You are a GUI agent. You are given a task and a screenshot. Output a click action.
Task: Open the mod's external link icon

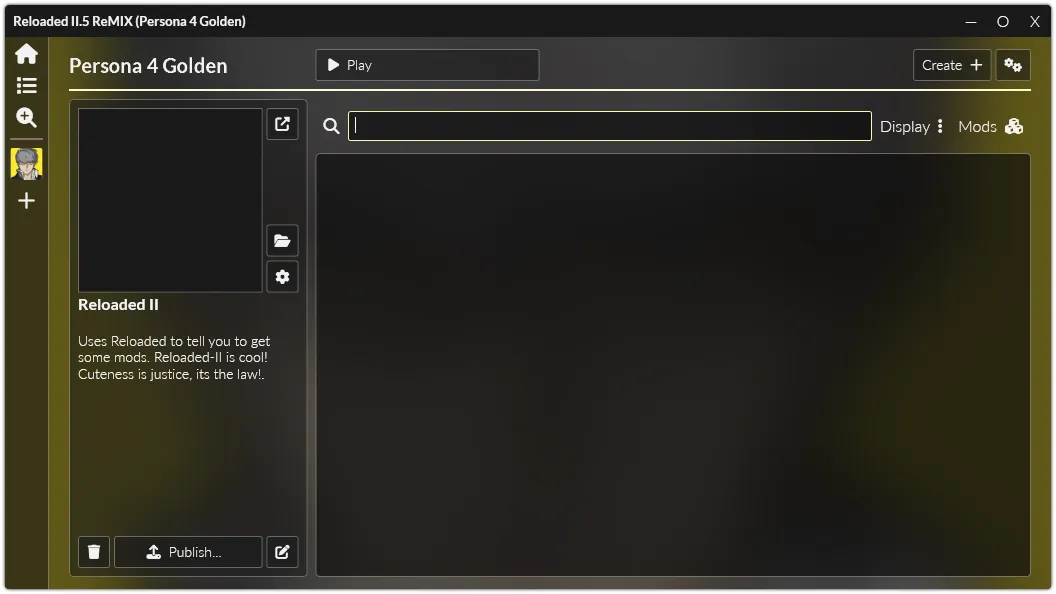[x=282, y=124]
